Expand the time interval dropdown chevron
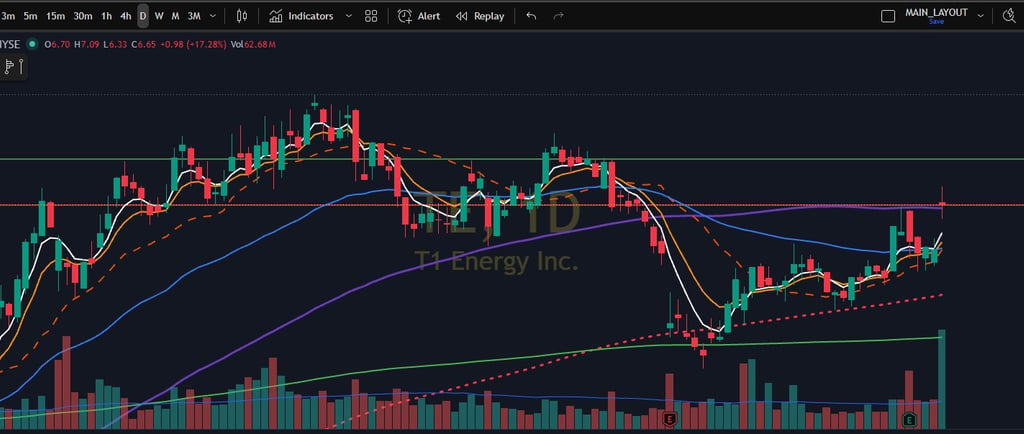Screen dimensions: 1024x434 coord(212,16)
